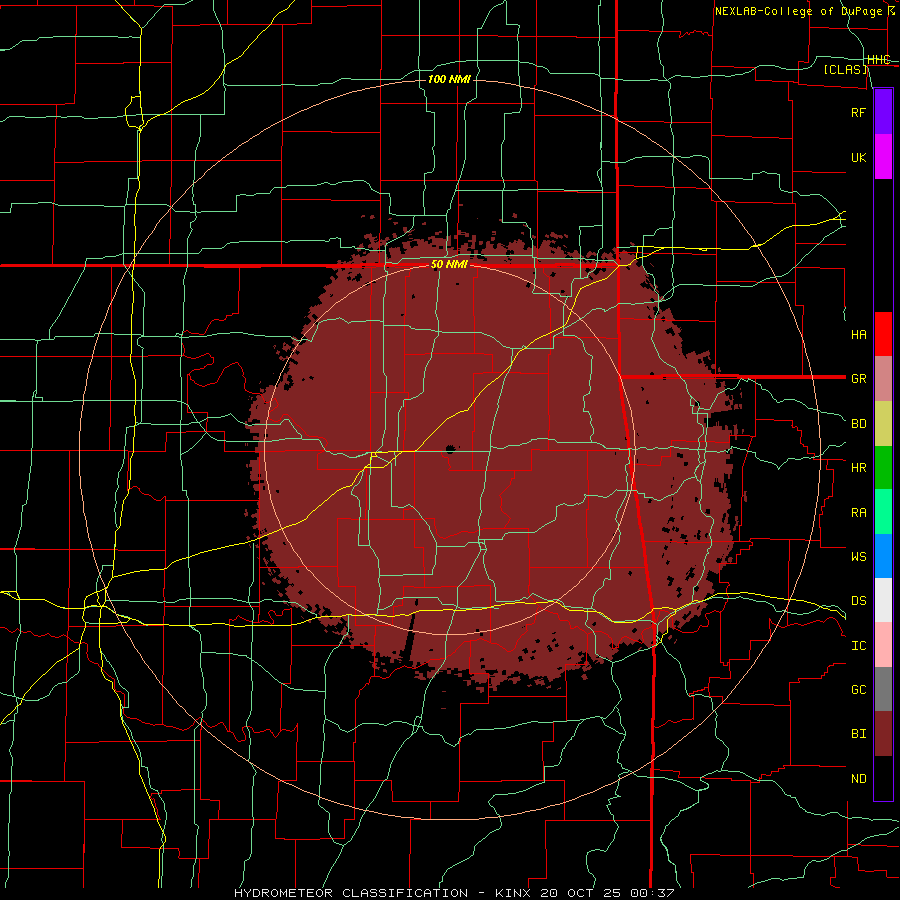Click the 50 NMI range ring label
Image resolution: width=900 pixels, height=900 pixels.
[449, 265]
